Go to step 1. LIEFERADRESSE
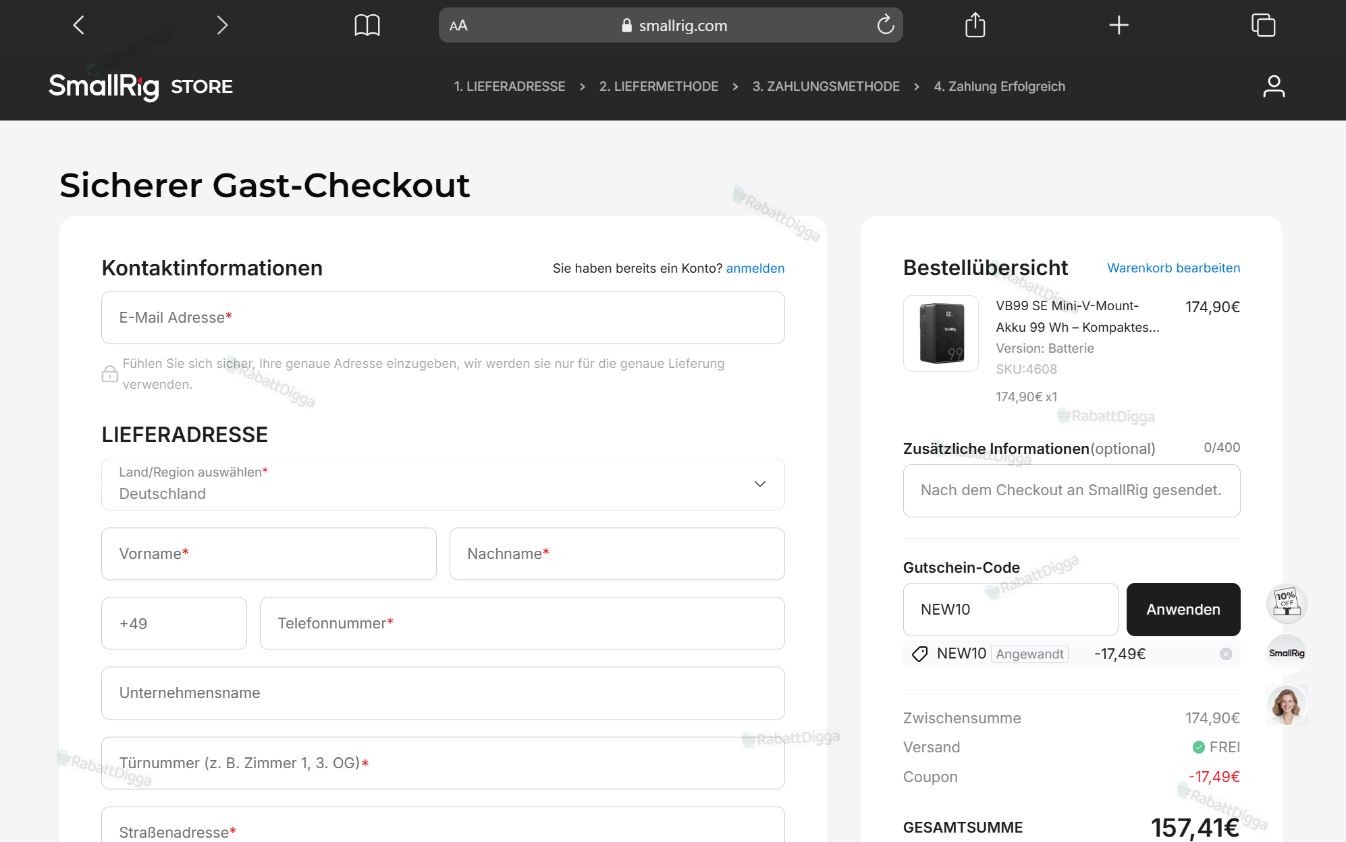Image resolution: width=1346 pixels, height=842 pixels. [510, 87]
